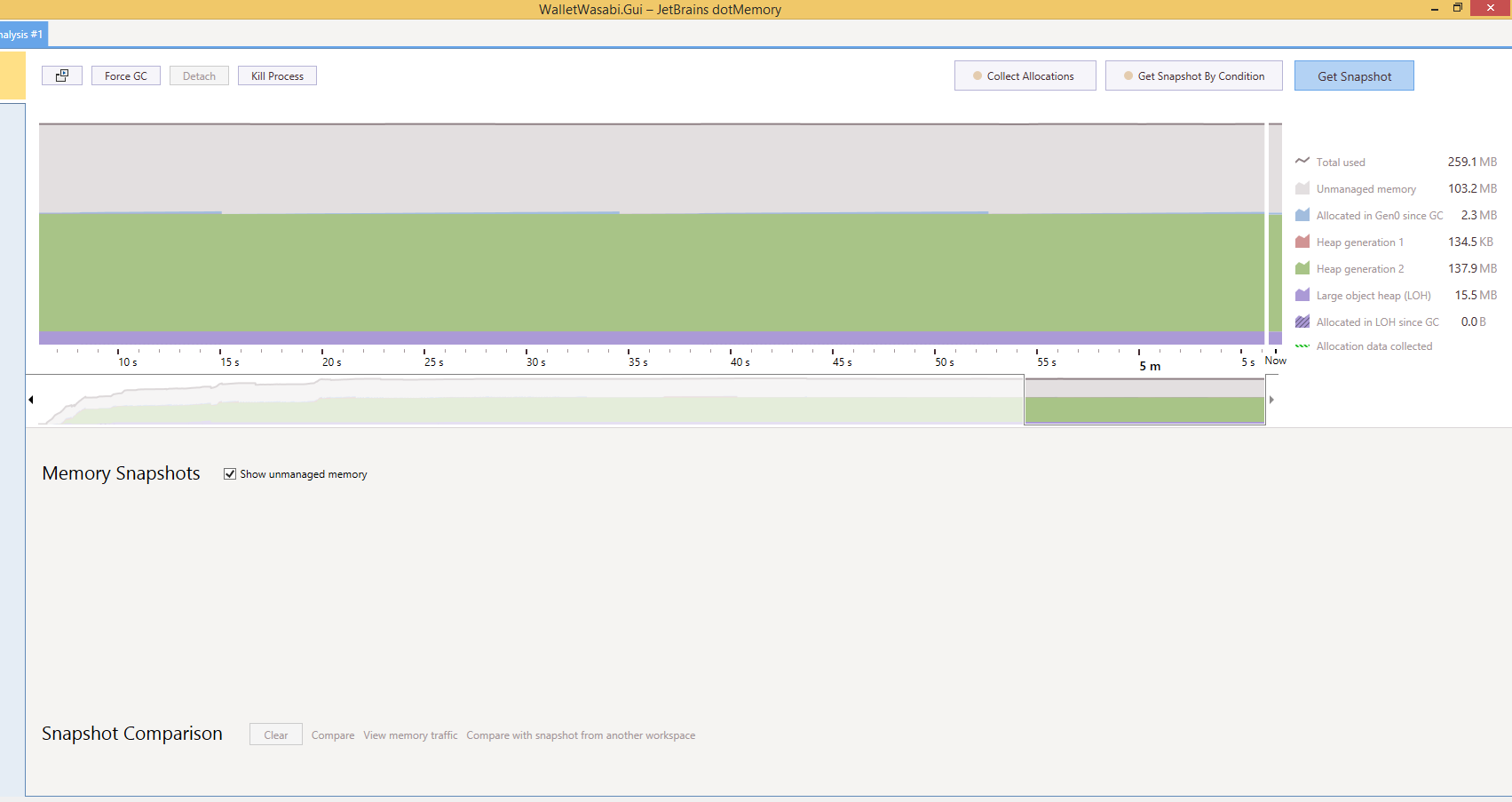Viewport: 1512px width, 802px height.
Task: Toggle Show unmanaged memory checkbox
Action: (230, 474)
